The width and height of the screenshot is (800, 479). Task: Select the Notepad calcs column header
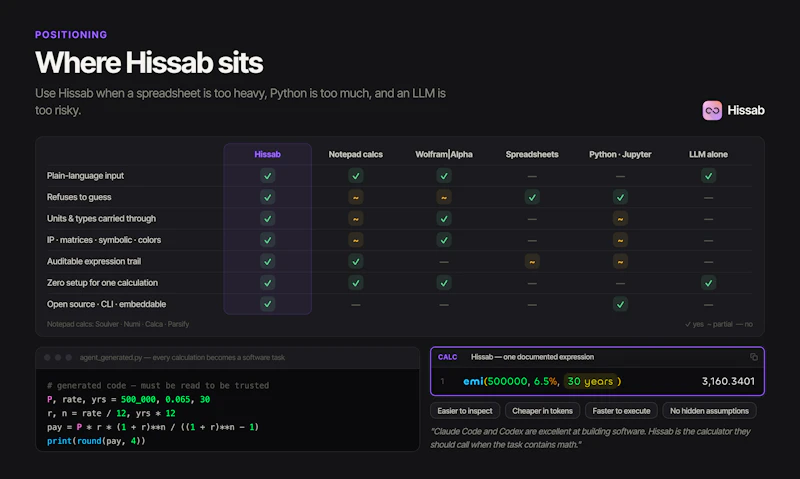coord(356,154)
